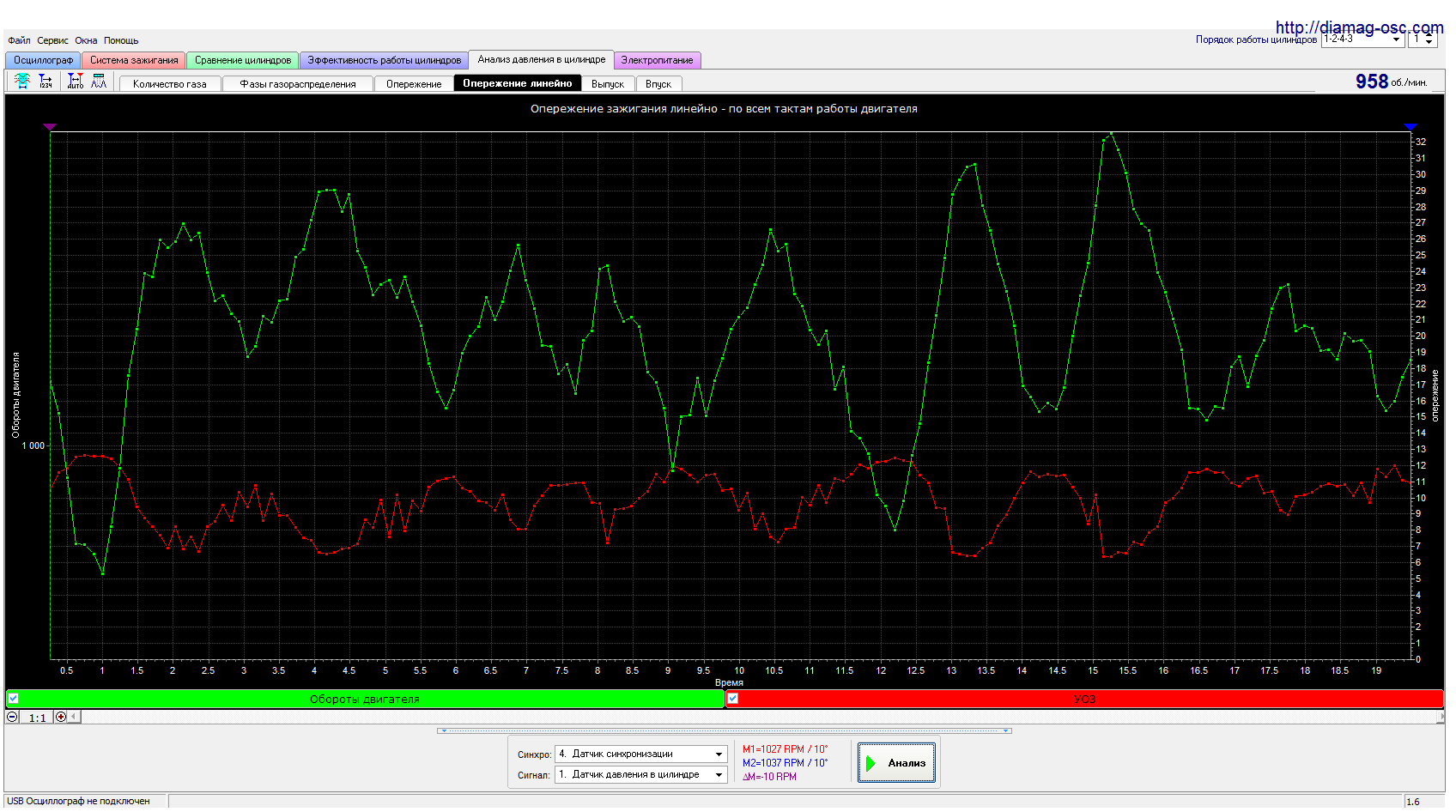Image resolution: width=1456 pixels, height=812 pixels.
Task: Toggle the Обороты двигателя checkbox
Action: [x=14, y=699]
